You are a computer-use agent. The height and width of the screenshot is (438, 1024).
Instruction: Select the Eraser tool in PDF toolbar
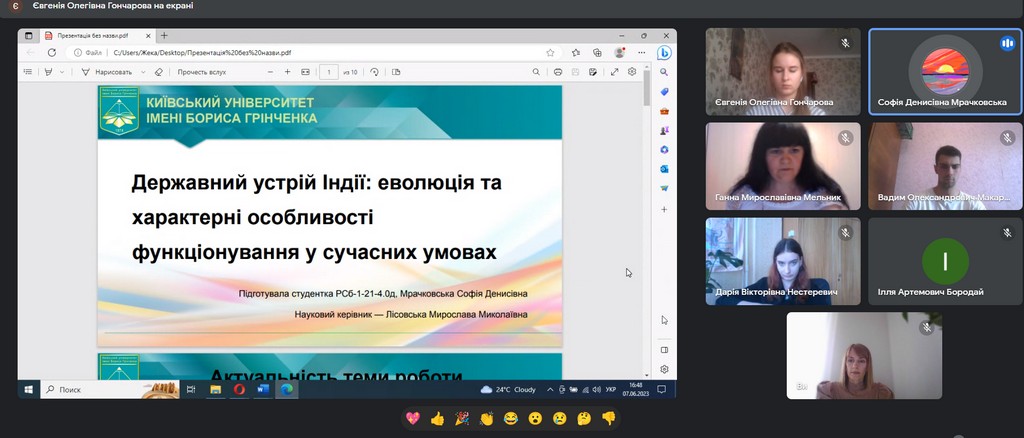tap(158, 72)
